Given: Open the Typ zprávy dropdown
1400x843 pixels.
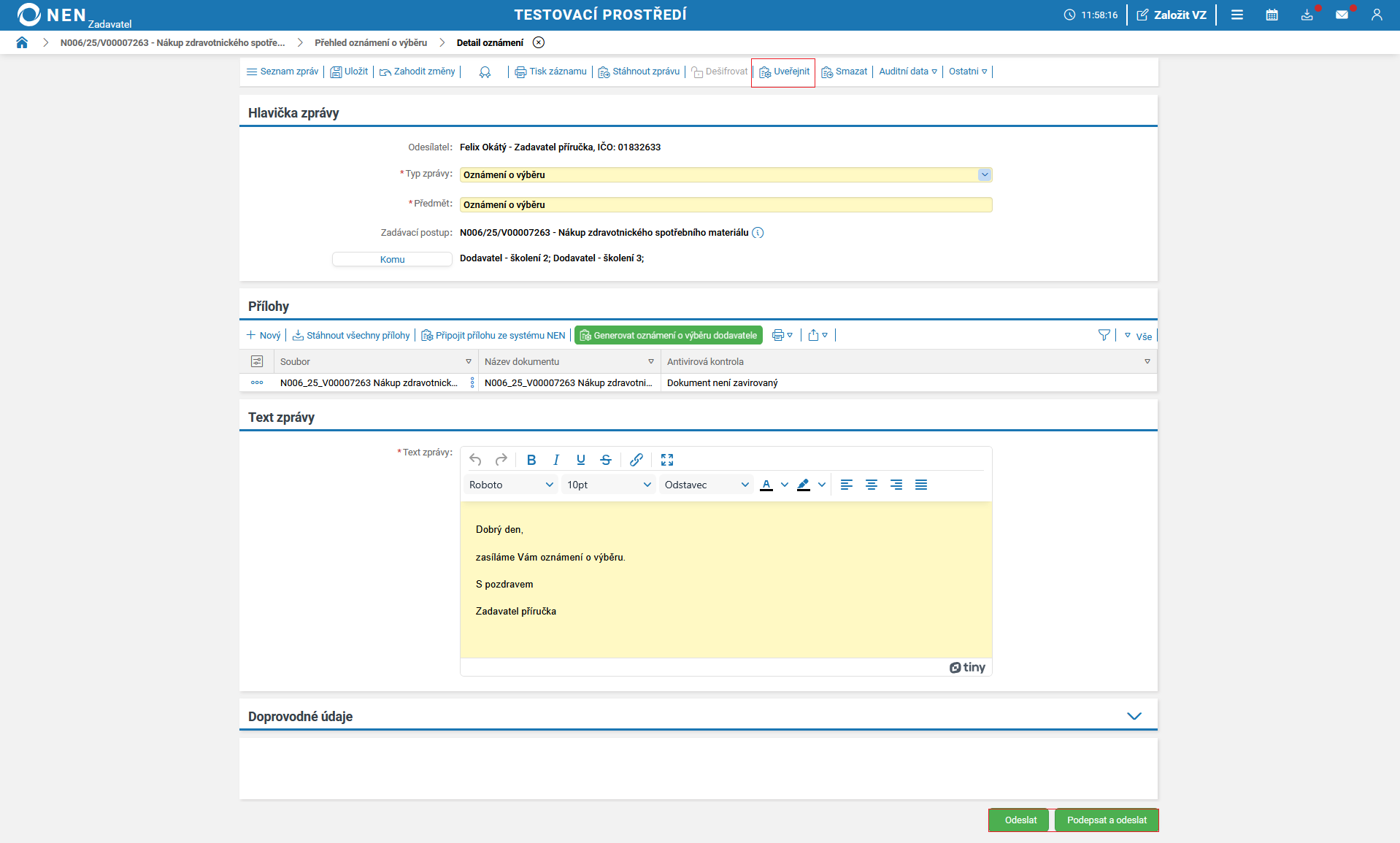Looking at the screenshot, I should tap(984, 174).
